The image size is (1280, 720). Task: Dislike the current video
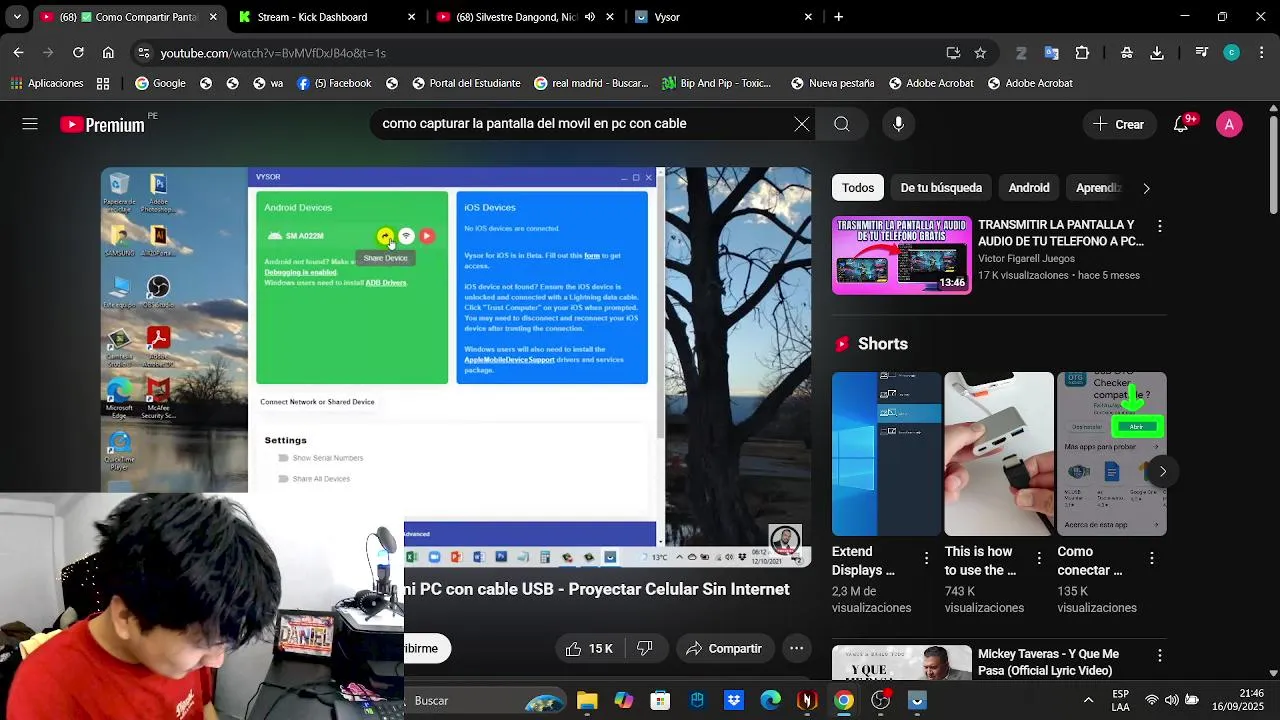tap(645, 649)
